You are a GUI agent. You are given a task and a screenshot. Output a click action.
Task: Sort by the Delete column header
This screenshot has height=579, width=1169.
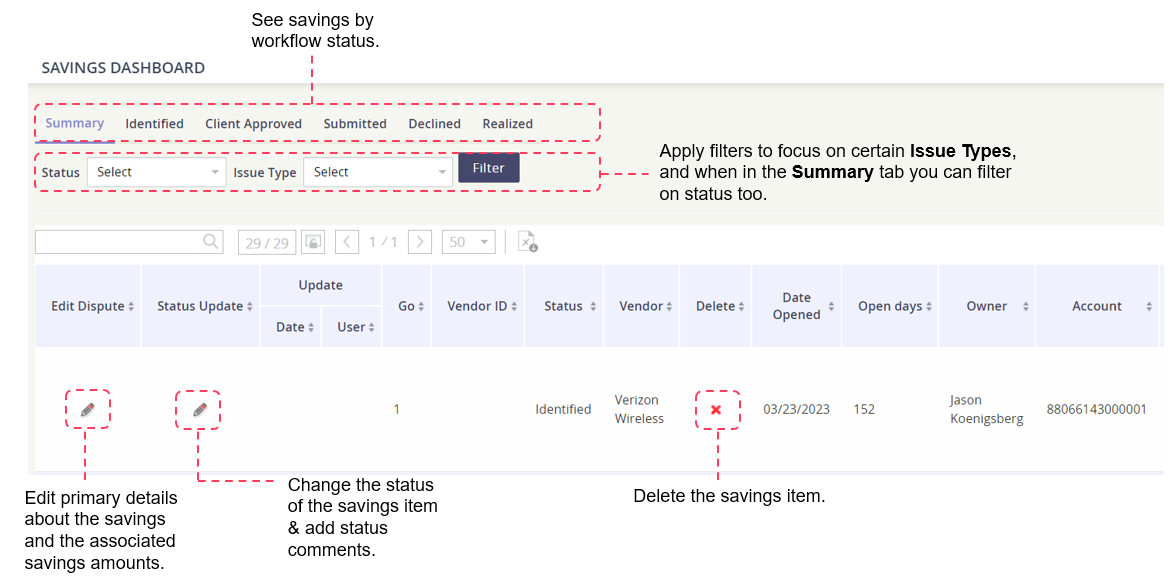(x=716, y=306)
